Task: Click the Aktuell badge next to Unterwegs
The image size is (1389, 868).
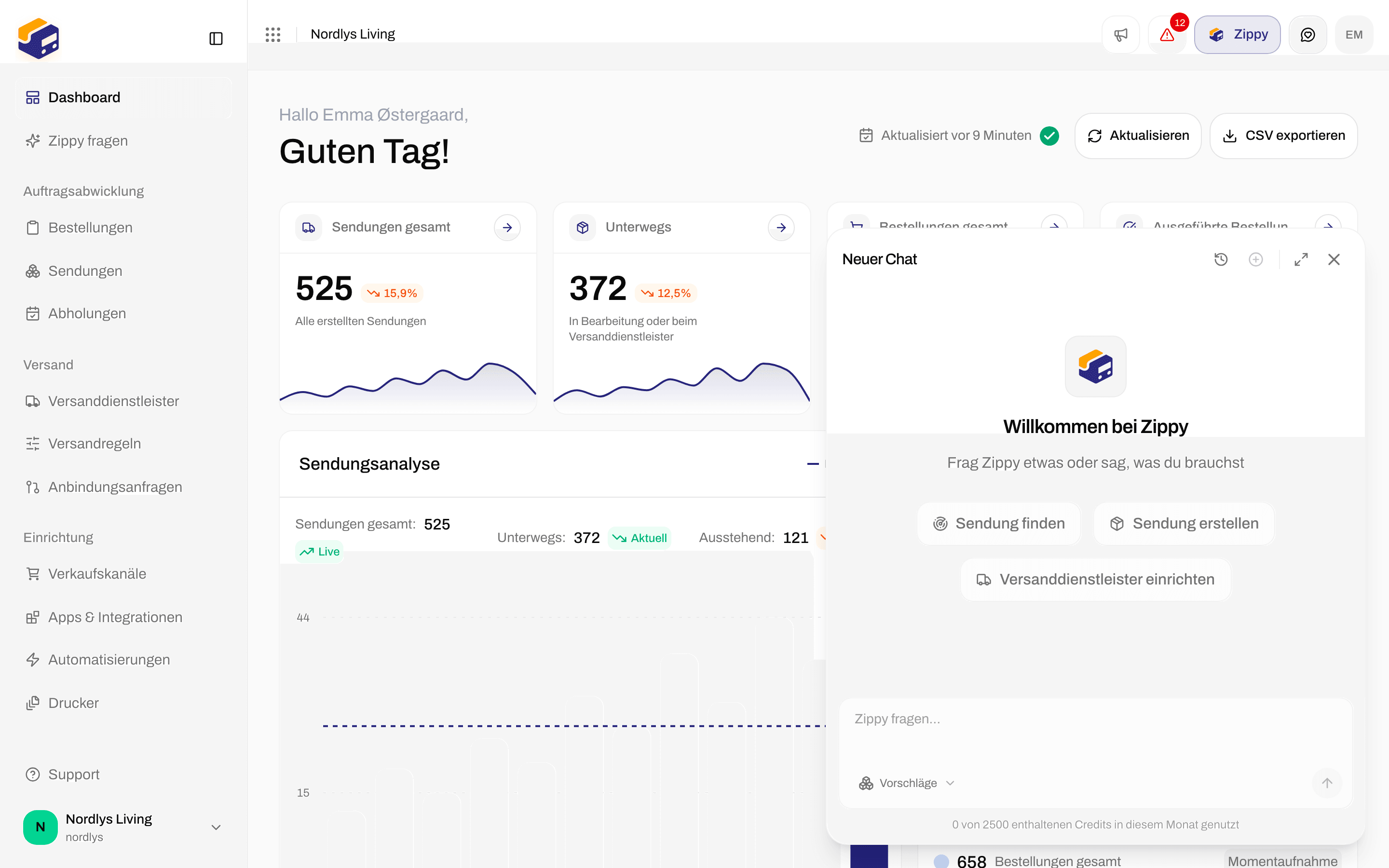Action: tap(640, 538)
